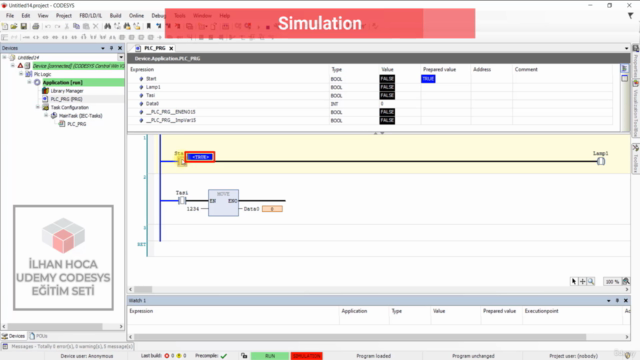This screenshot has width=640, height=360.
Task: Open the Project menu
Action: pos(64,16)
